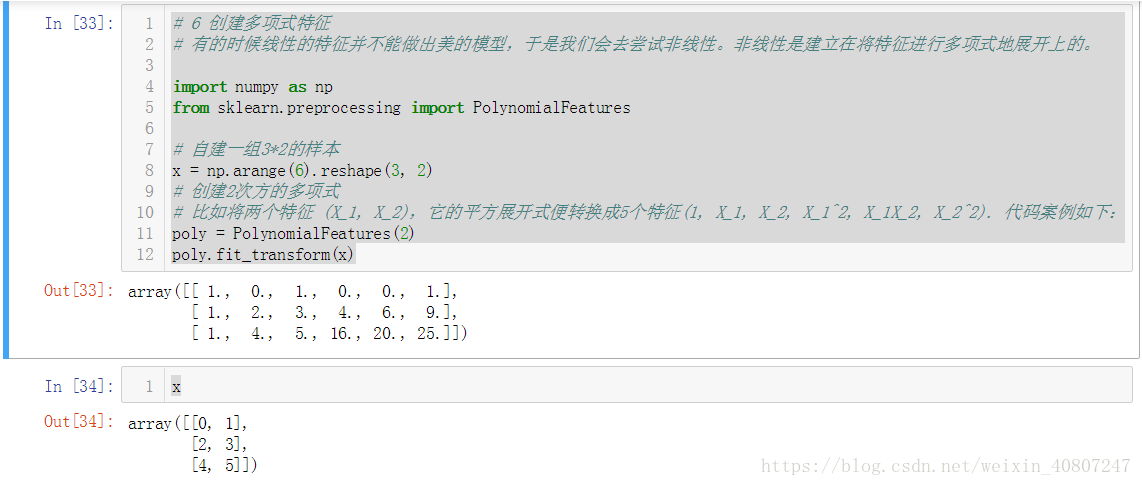Click the In [34] cell prompt
Image resolution: width=1142 pixels, height=486 pixels.
[79, 386]
